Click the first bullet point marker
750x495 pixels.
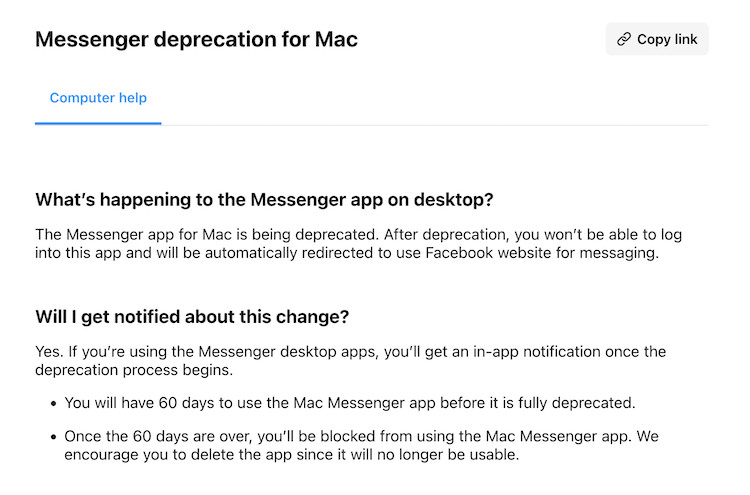(x=53, y=404)
